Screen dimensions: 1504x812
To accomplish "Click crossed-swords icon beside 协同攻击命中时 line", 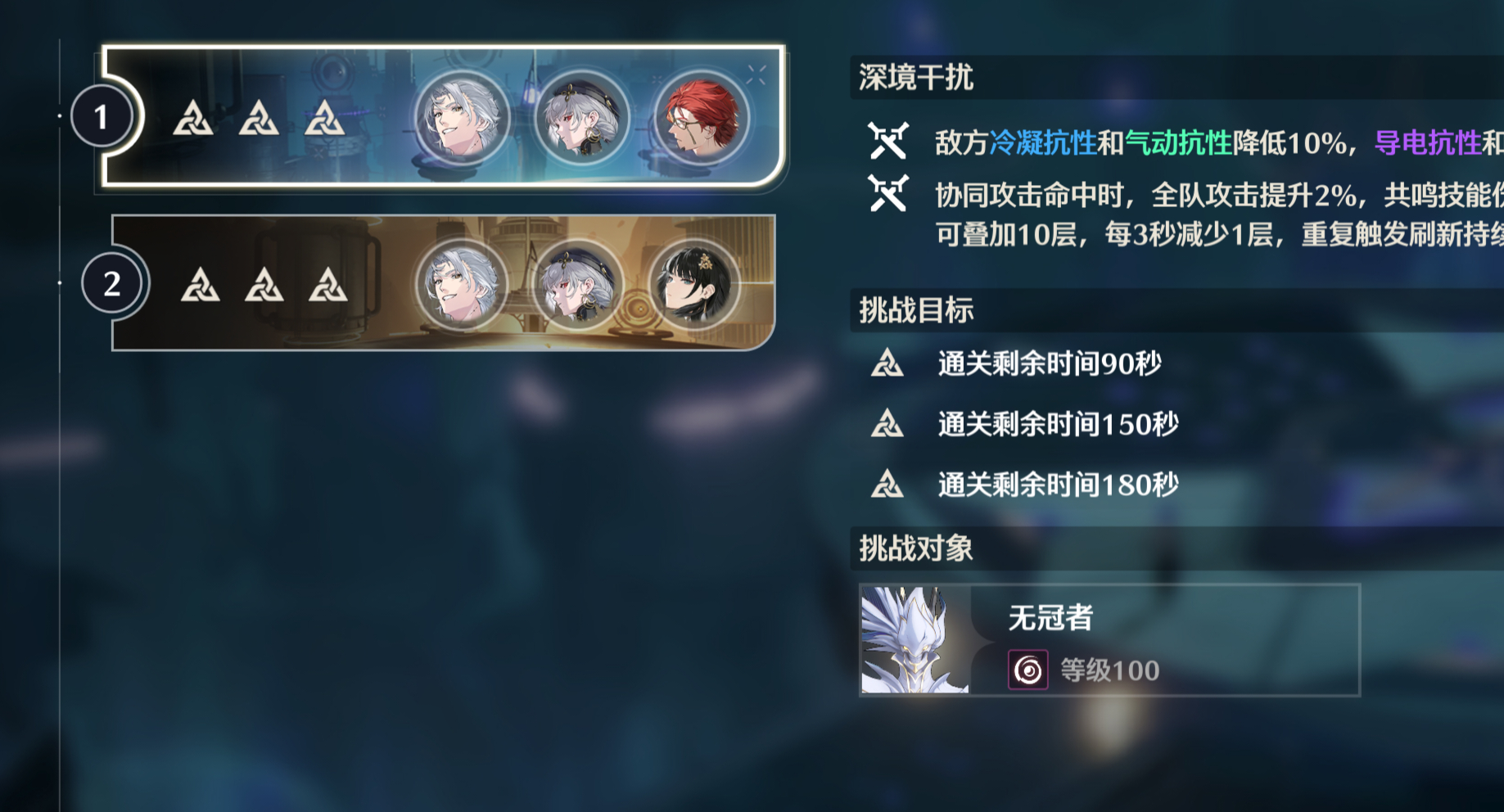I will [888, 193].
